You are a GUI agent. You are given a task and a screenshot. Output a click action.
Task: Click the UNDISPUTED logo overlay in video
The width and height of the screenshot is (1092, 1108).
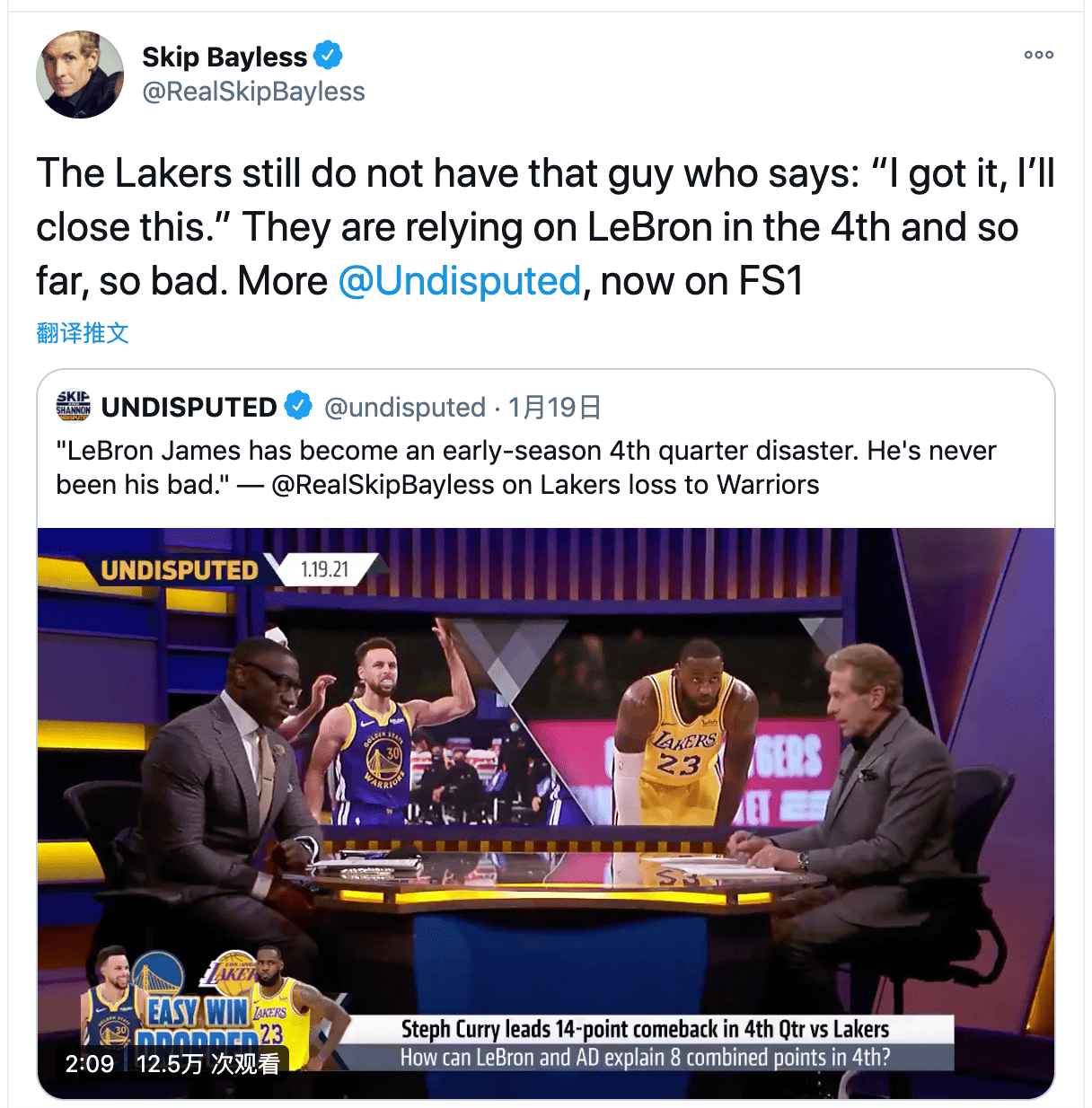point(179,570)
